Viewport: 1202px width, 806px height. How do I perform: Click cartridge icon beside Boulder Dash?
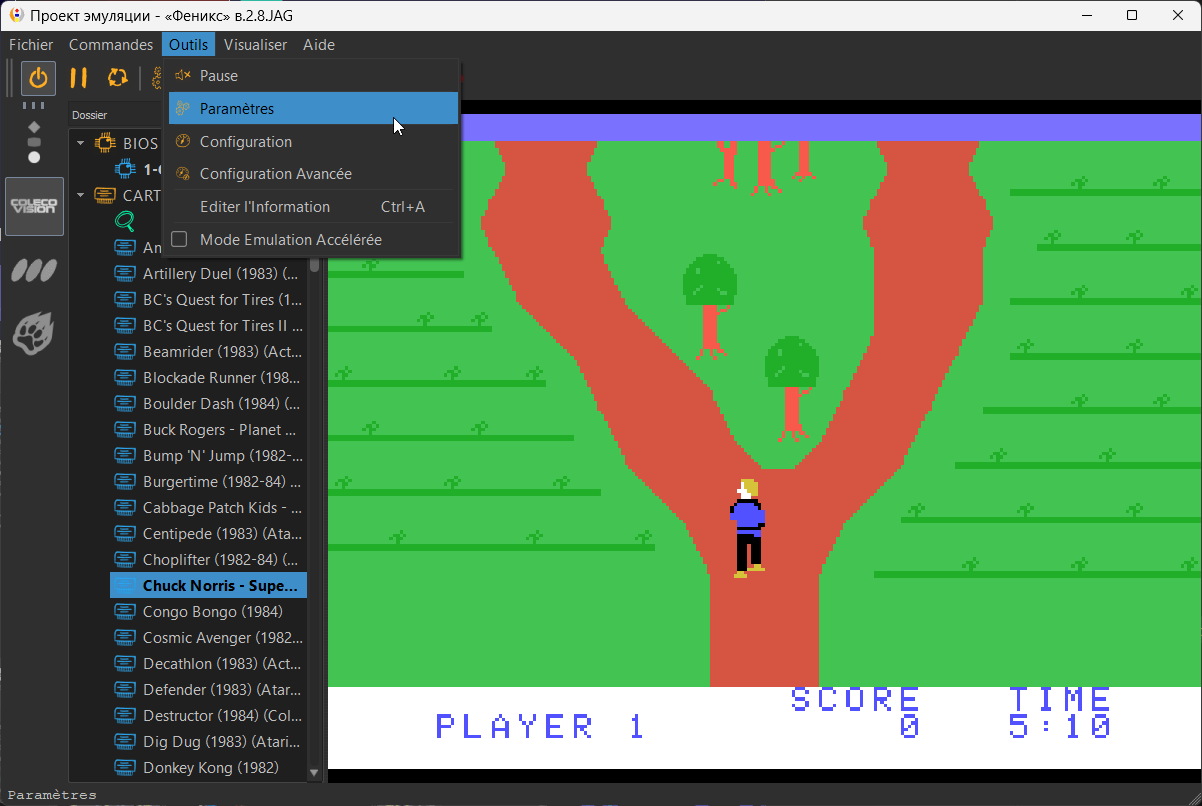coord(125,403)
